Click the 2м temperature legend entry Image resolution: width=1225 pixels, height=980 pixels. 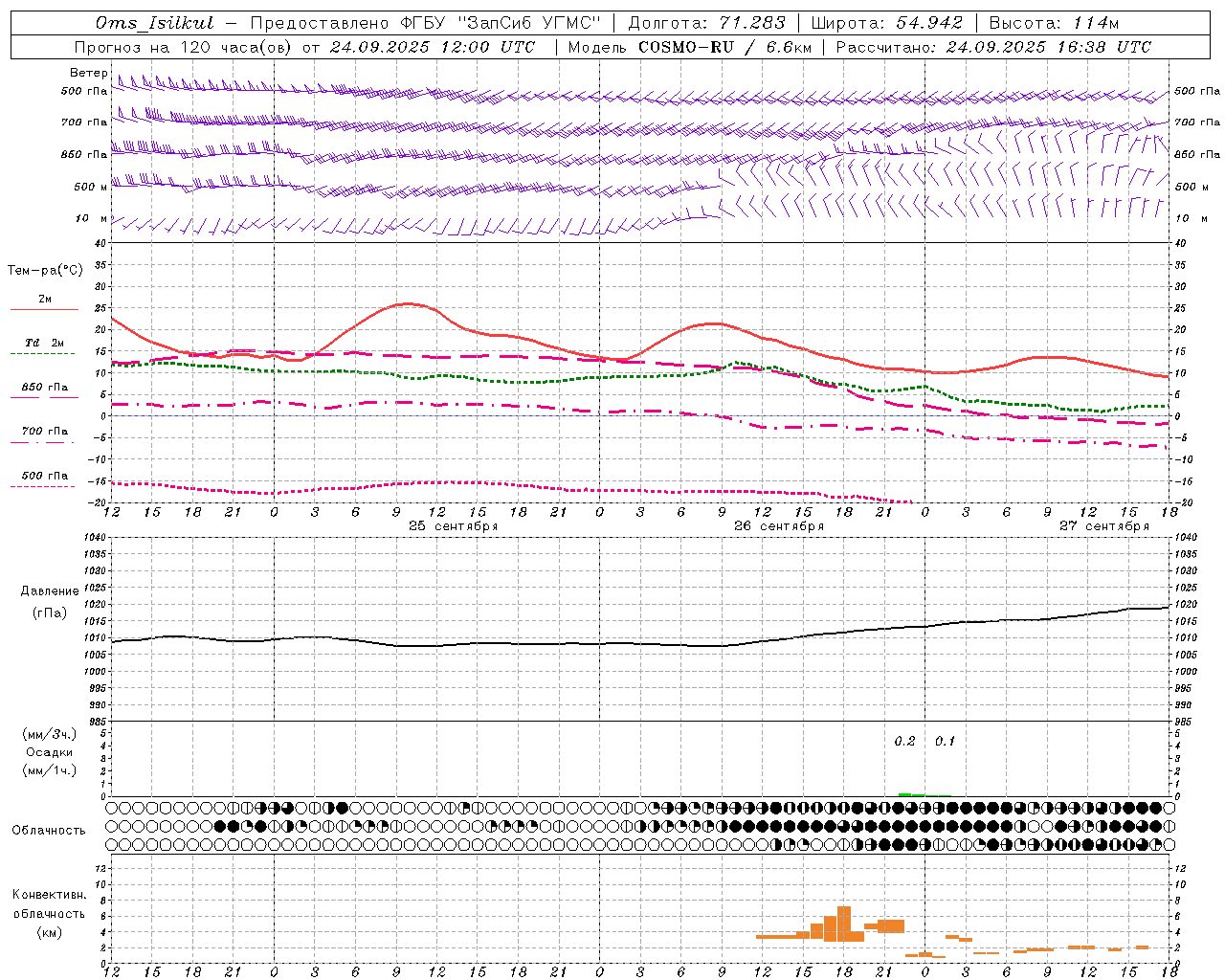tap(45, 299)
